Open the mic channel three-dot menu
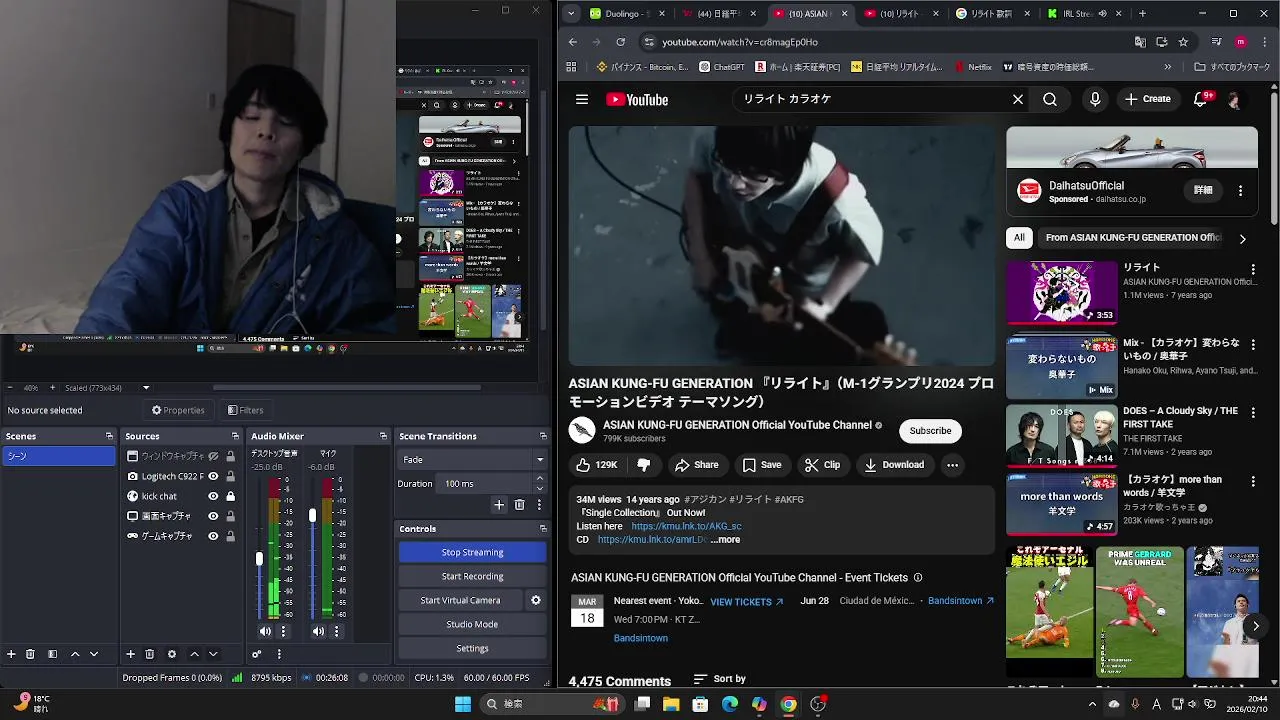This screenshot has height=720, width=1280. tap(336, 631)
